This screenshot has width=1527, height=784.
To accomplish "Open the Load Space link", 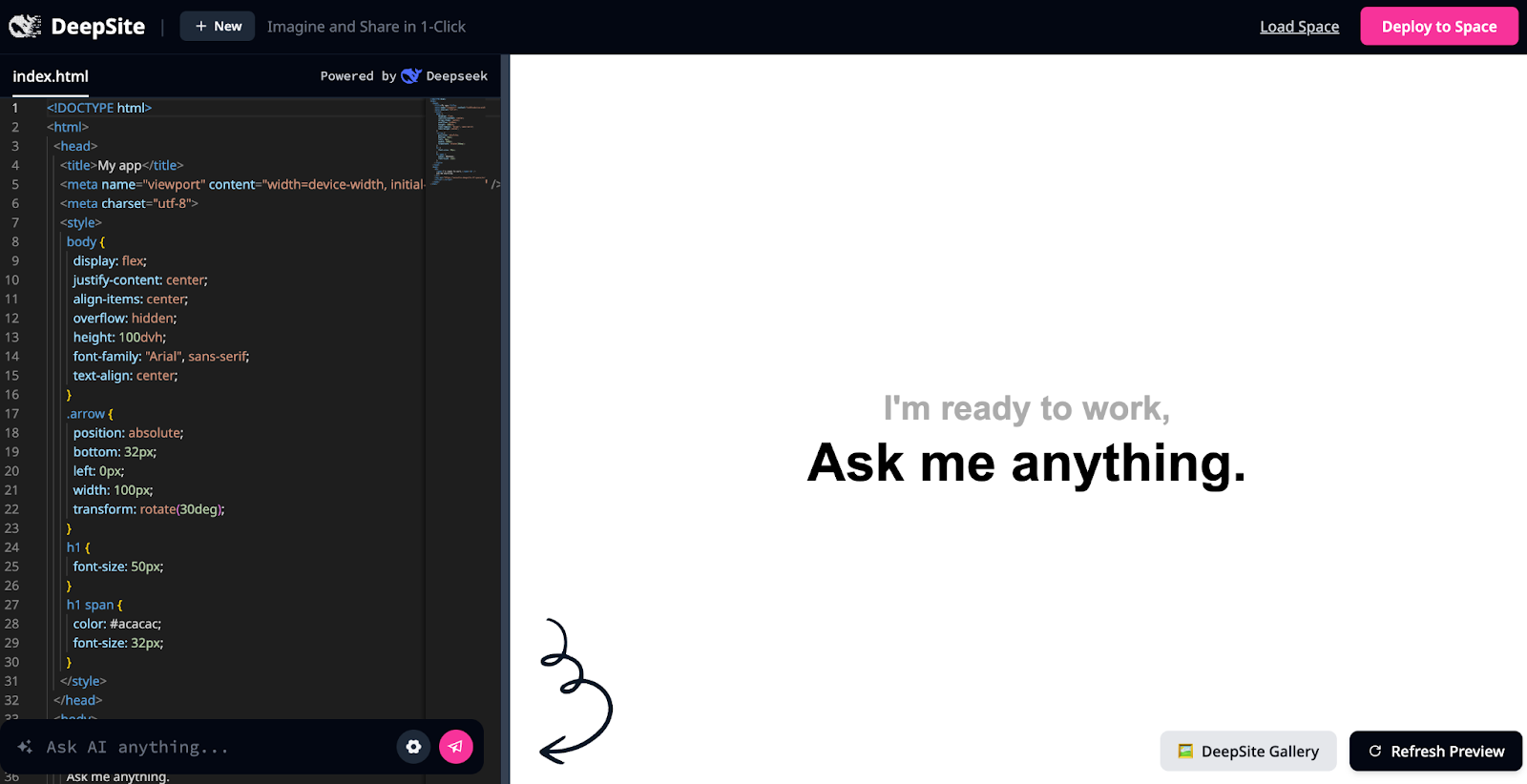I will pos(1299,27).
